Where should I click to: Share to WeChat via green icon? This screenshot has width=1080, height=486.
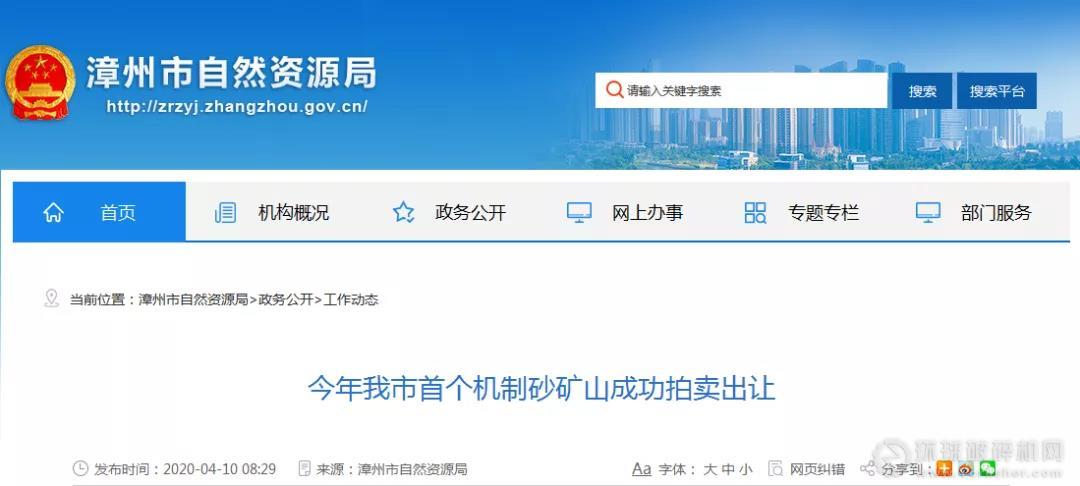[x=988, y=469]
